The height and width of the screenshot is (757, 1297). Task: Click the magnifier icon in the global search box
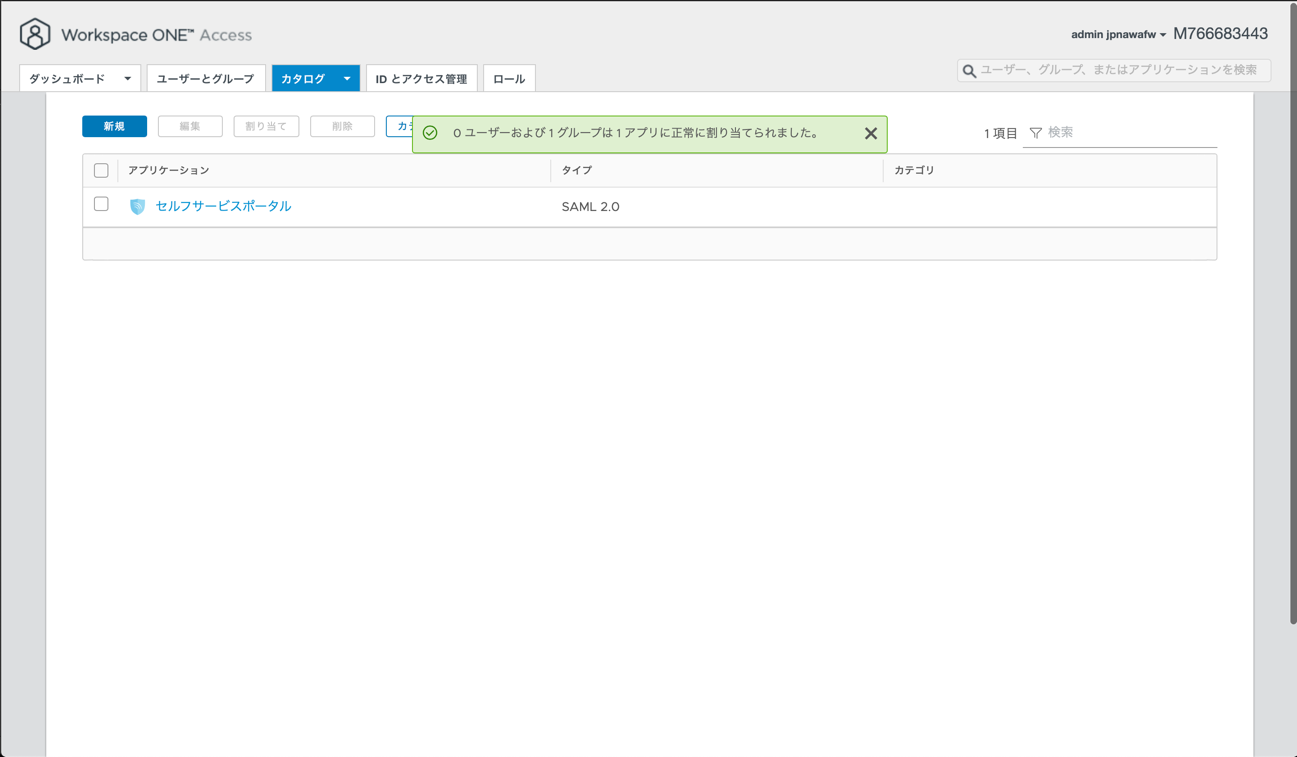click(969, 71)
